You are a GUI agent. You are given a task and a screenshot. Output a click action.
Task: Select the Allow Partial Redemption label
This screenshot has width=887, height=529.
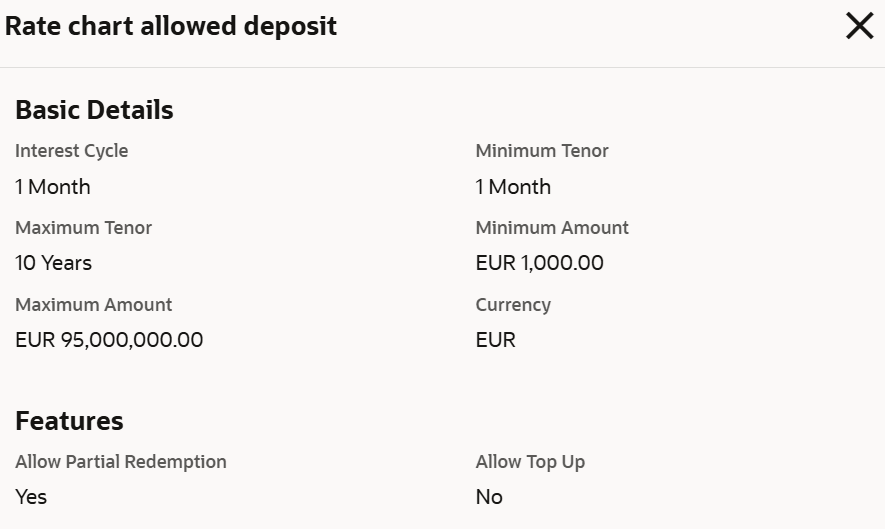coord(121,462)
